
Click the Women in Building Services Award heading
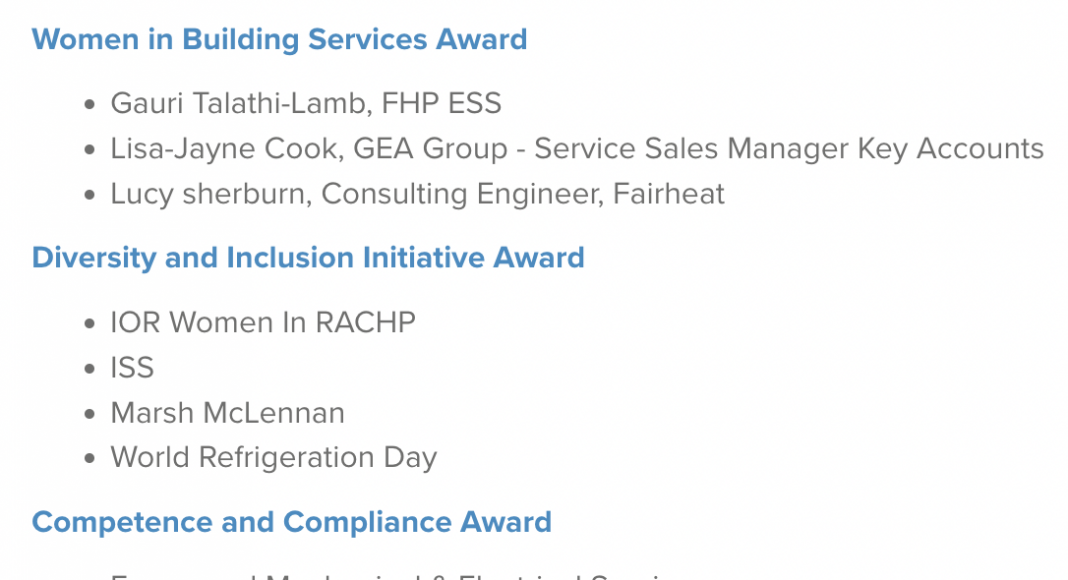(279, 40)
